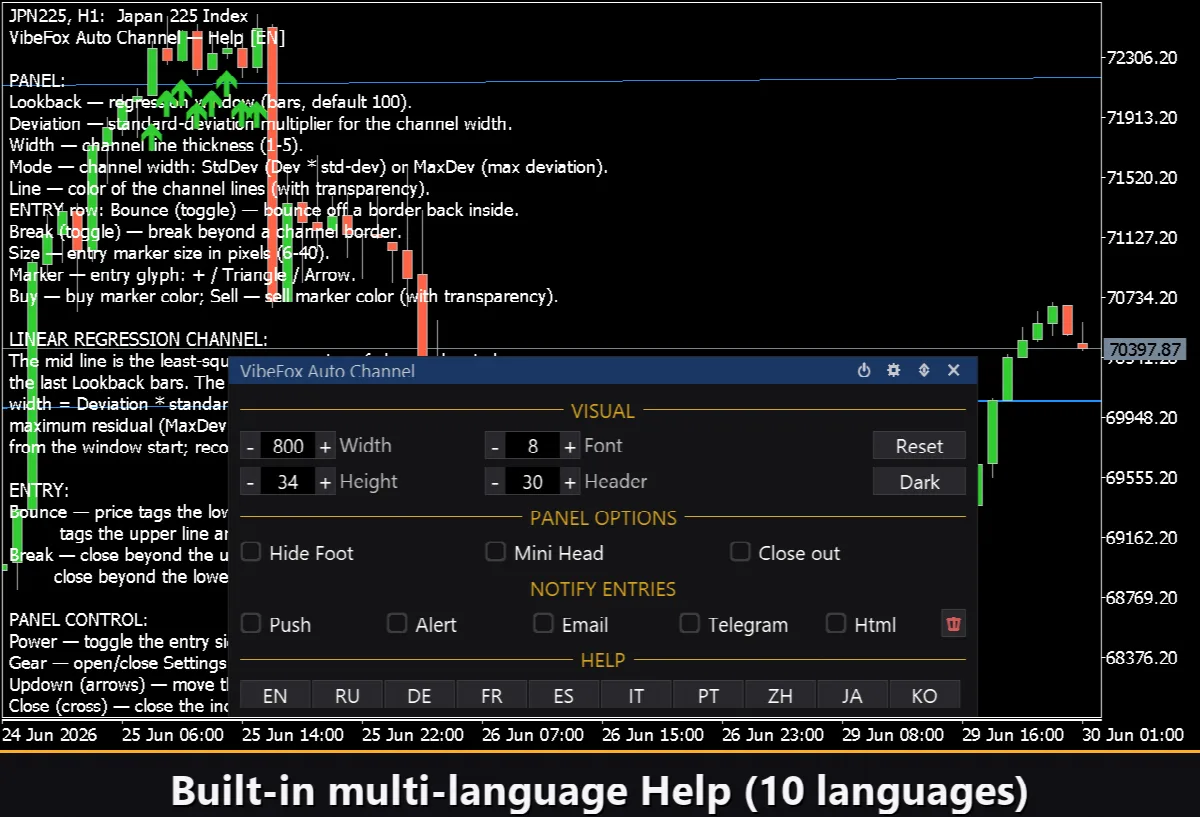Click the 'LINEAR REGRESSION CHANNEL:' help heading

point(138,340)
